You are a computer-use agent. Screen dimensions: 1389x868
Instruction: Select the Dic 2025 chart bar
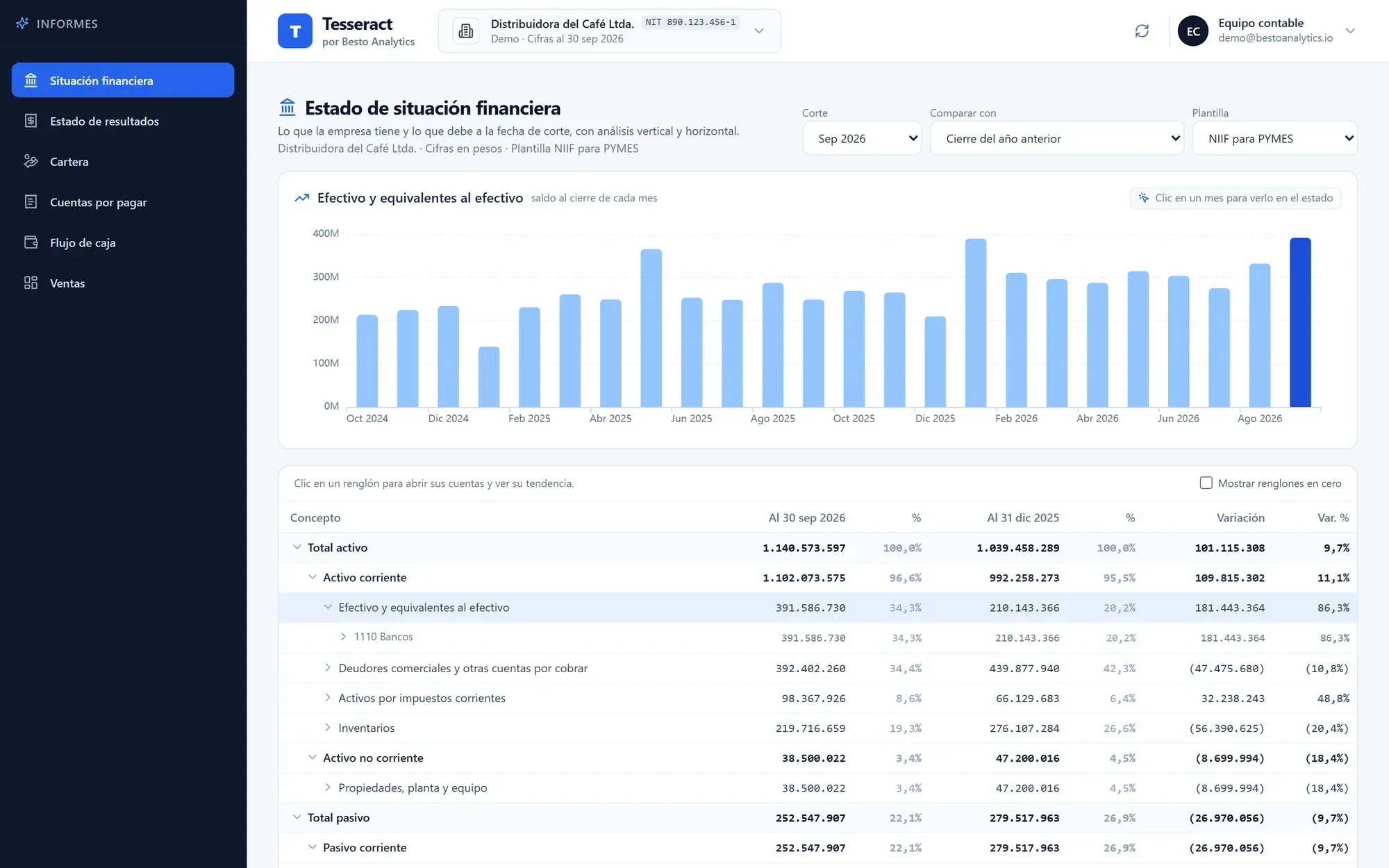(935, 362)
